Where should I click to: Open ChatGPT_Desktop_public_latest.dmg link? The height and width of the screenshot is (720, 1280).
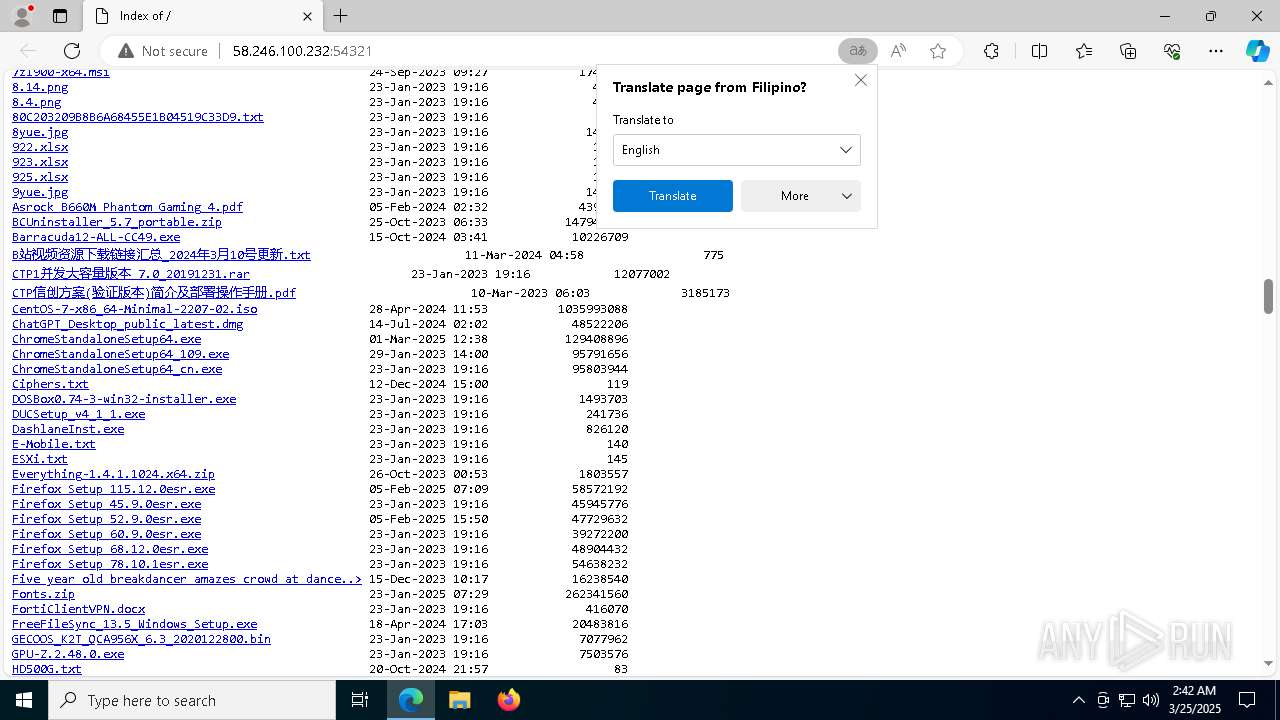(x=127, y=324)
